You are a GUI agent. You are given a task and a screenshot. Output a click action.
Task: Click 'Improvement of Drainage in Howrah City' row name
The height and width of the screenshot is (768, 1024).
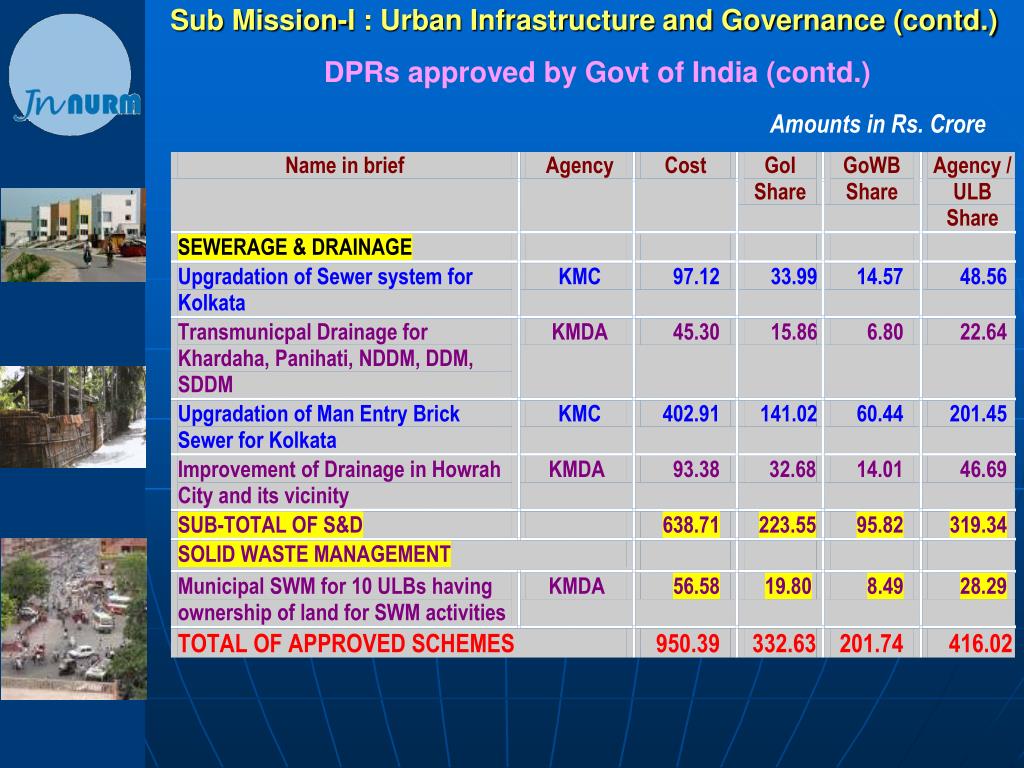click(x=339, y=483)
